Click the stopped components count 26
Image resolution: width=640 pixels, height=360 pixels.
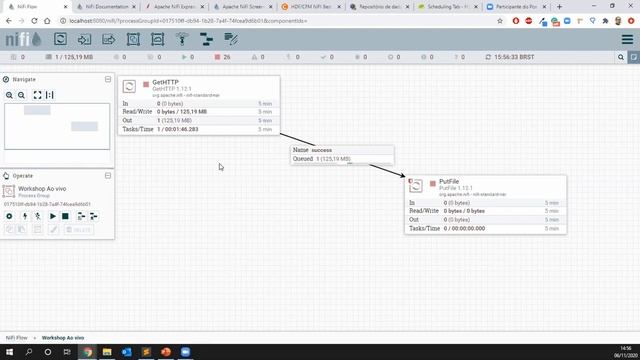(222, 57)
